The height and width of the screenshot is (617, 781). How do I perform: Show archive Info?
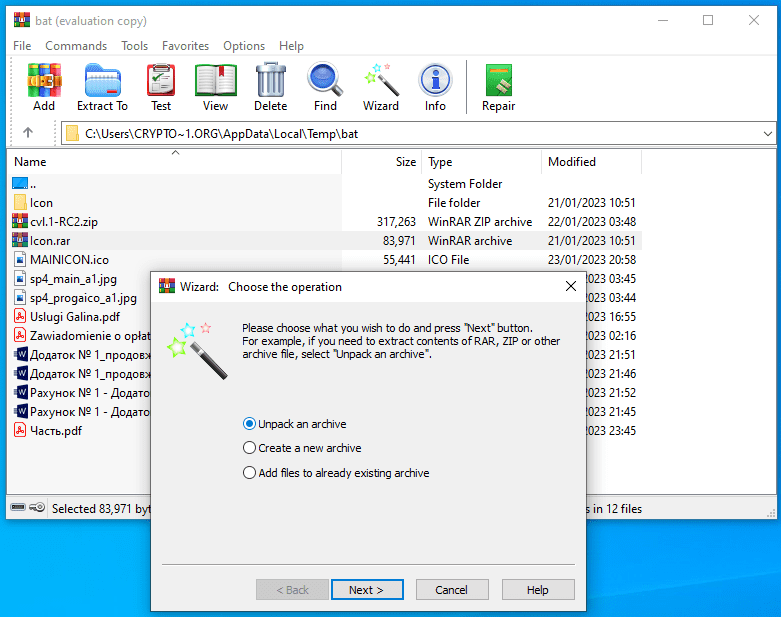click(x=435, y=87)
